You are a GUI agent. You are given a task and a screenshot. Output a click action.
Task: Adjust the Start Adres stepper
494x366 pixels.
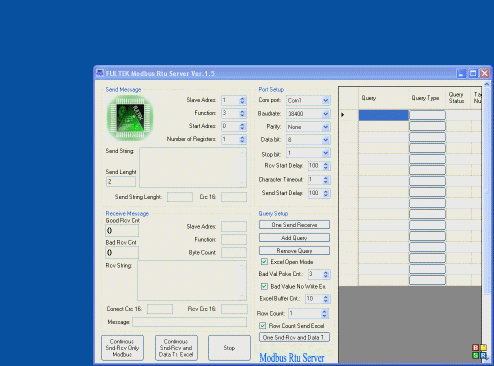pyautogui.click(x=242, y=126)
